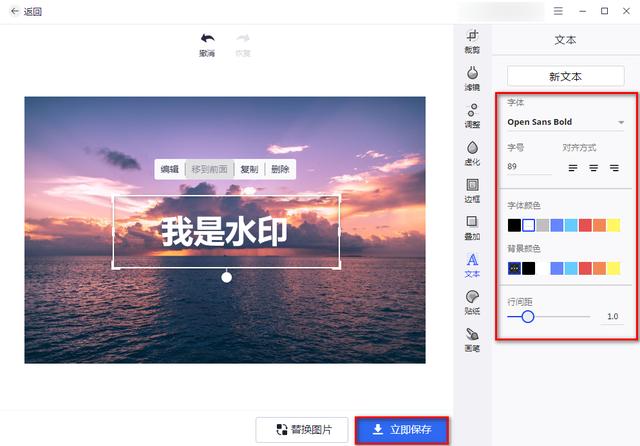This screenshot has height=446, width=640.
Task: Click the line spacing value 1.0 field
Action: (x=612, y=316)
